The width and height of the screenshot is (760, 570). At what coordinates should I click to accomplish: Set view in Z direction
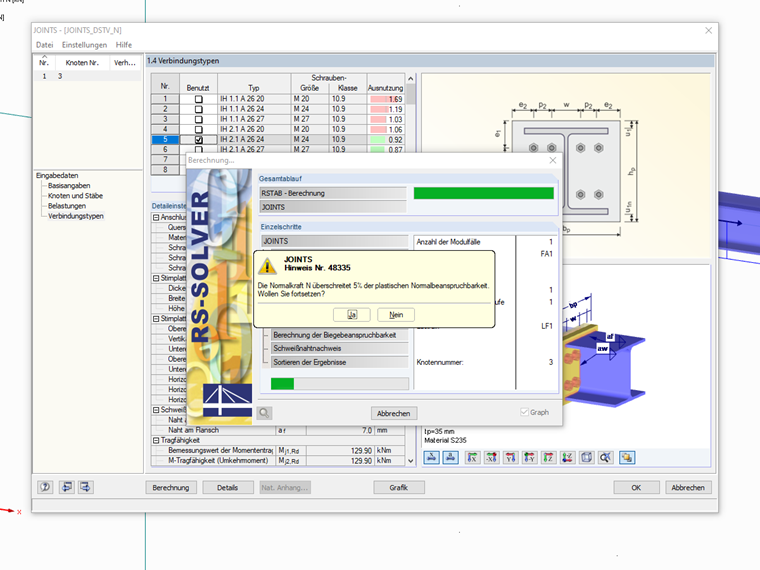click(548, 458)
